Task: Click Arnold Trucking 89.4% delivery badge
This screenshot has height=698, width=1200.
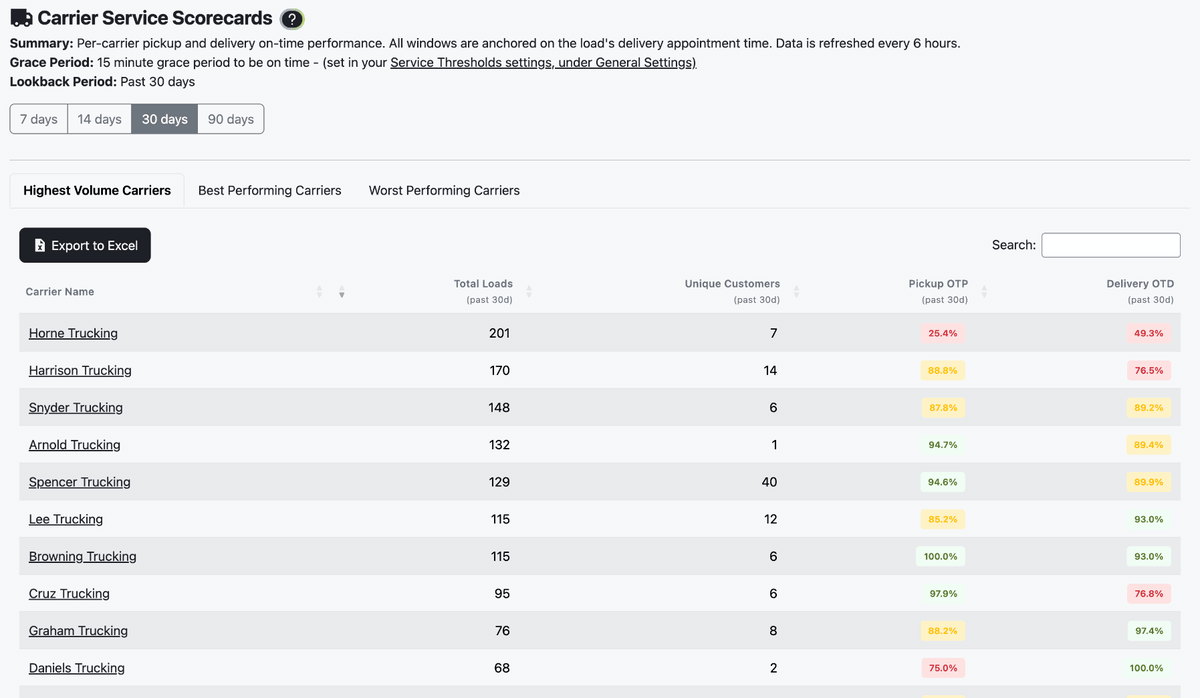Action: coord(1149,445)
